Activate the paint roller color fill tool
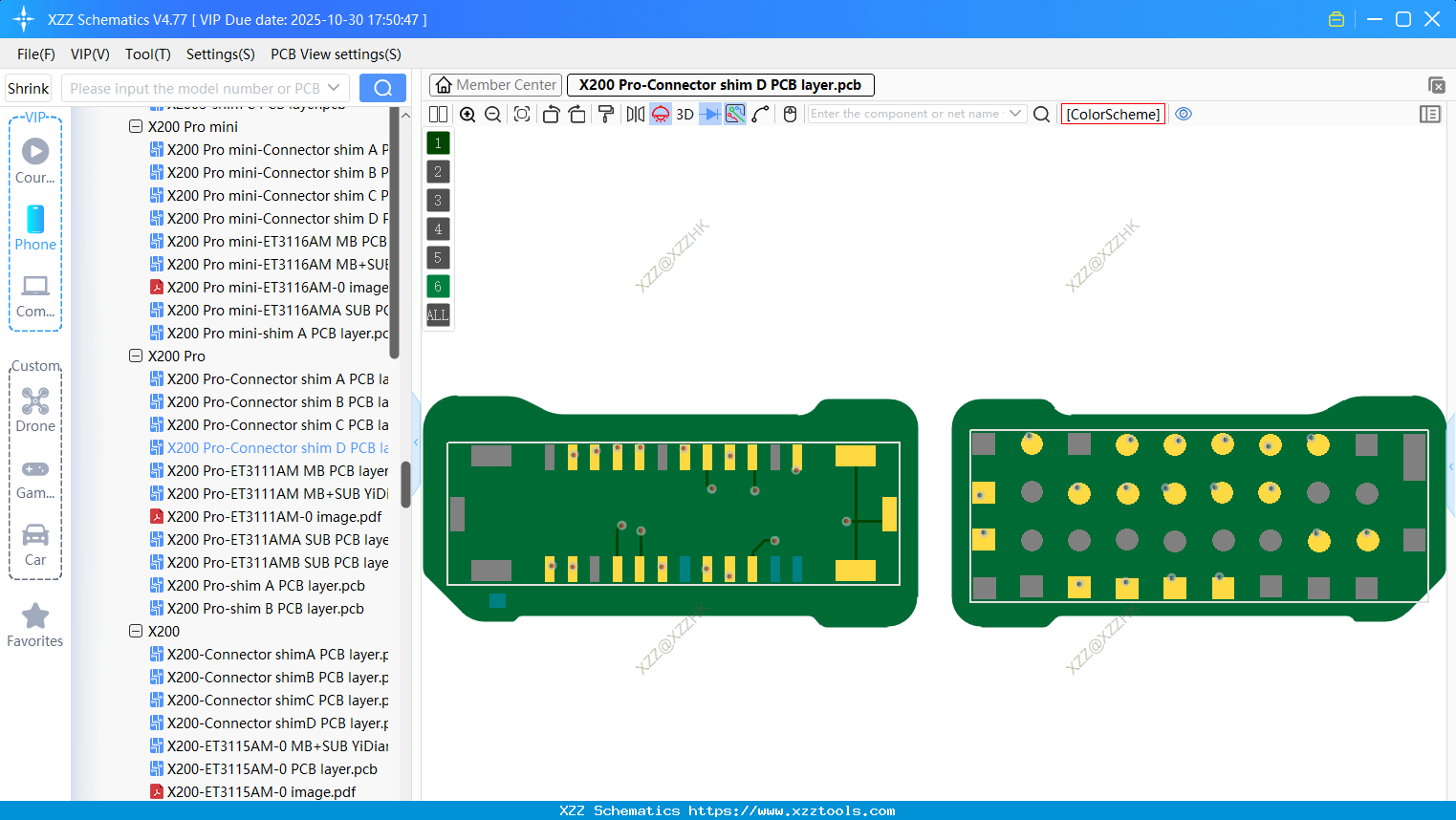The height and width of the screenshot is (820, 1456). [x=605, y=114]
